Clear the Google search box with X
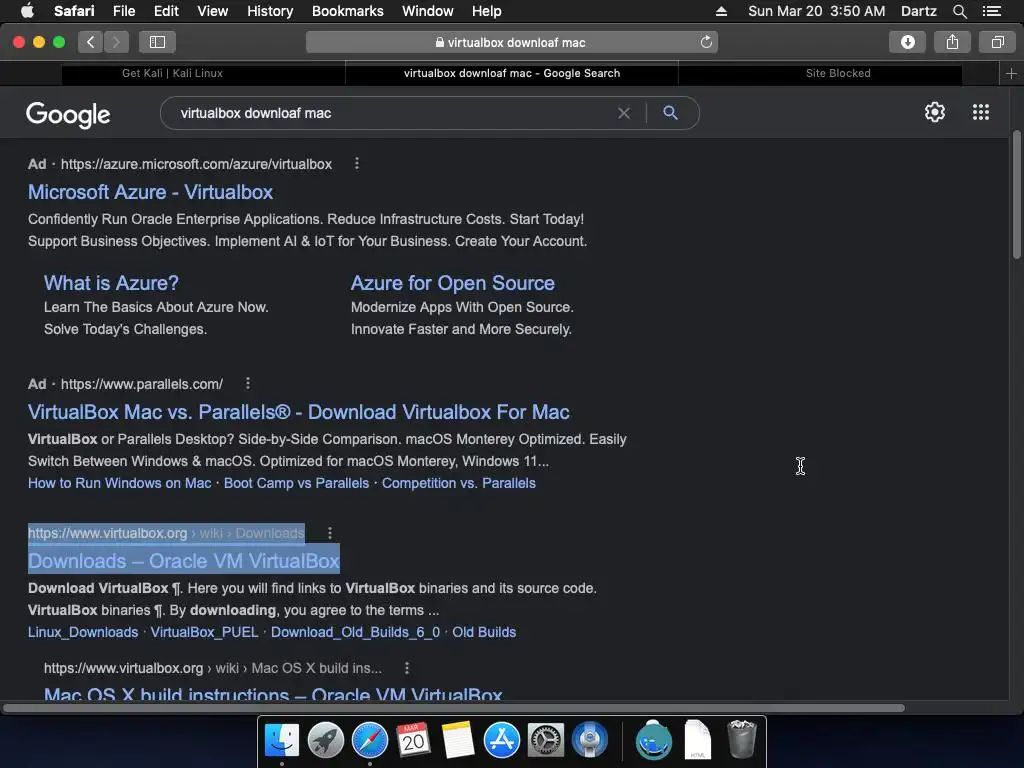This screenshot has width=1024, height=768. (x=624, y=113)
